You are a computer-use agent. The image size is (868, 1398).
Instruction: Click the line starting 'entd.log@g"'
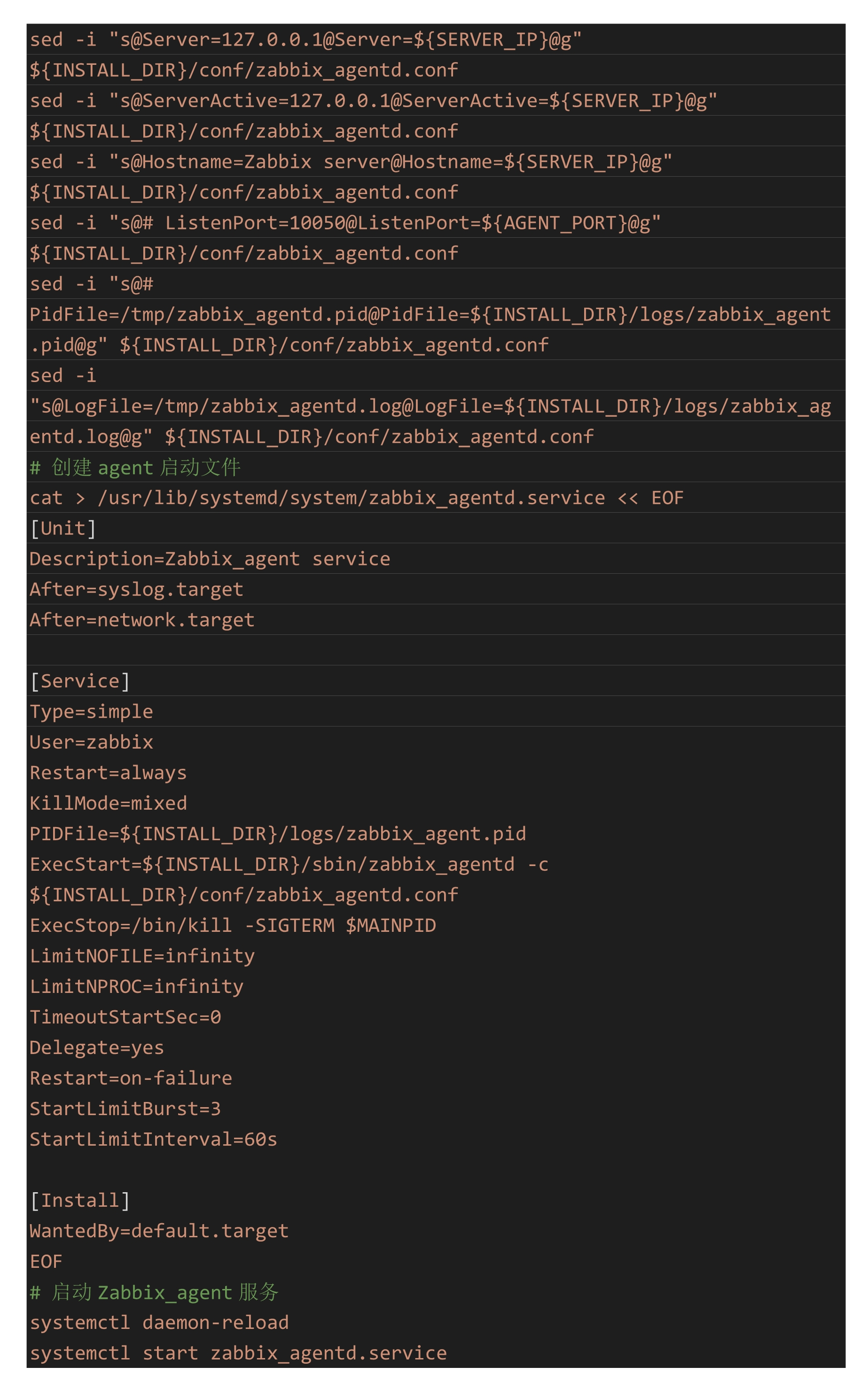click(x=312, y=436)
